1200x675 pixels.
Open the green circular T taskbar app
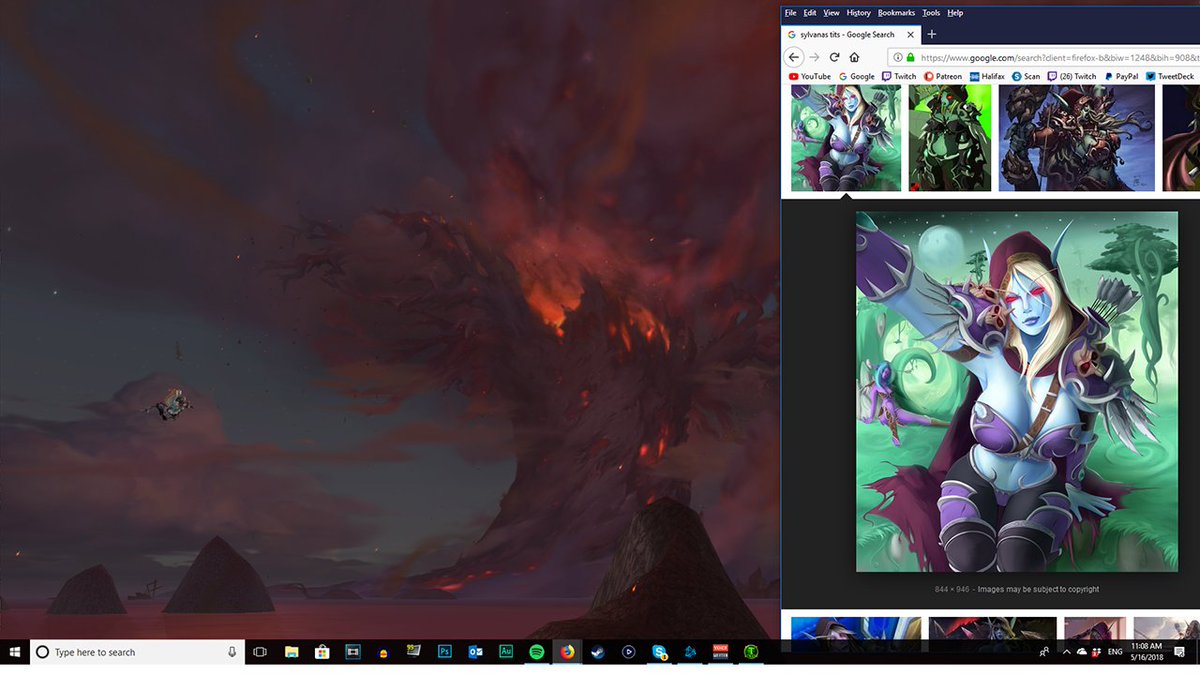(751, 652)
